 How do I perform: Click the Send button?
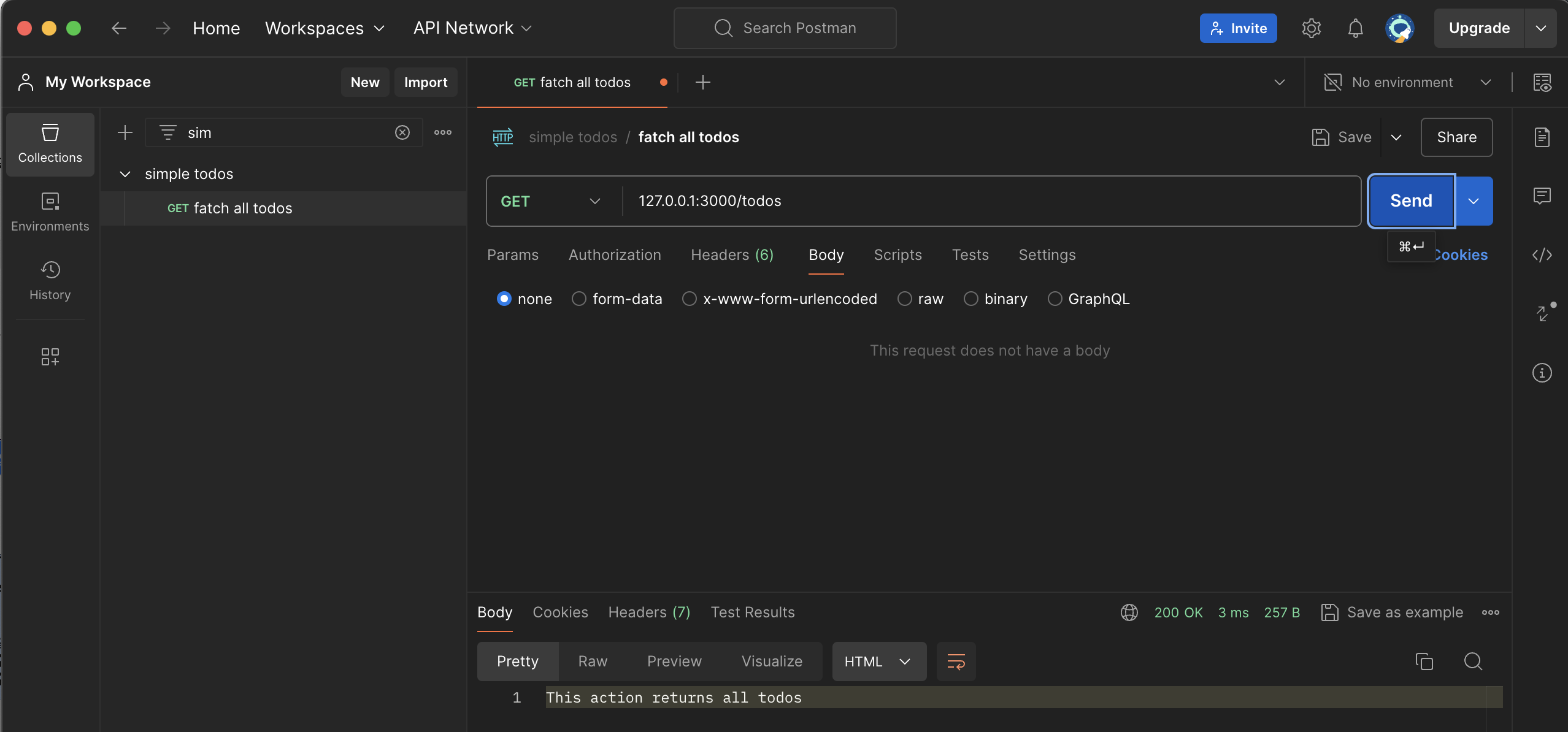pos(1411,201)
